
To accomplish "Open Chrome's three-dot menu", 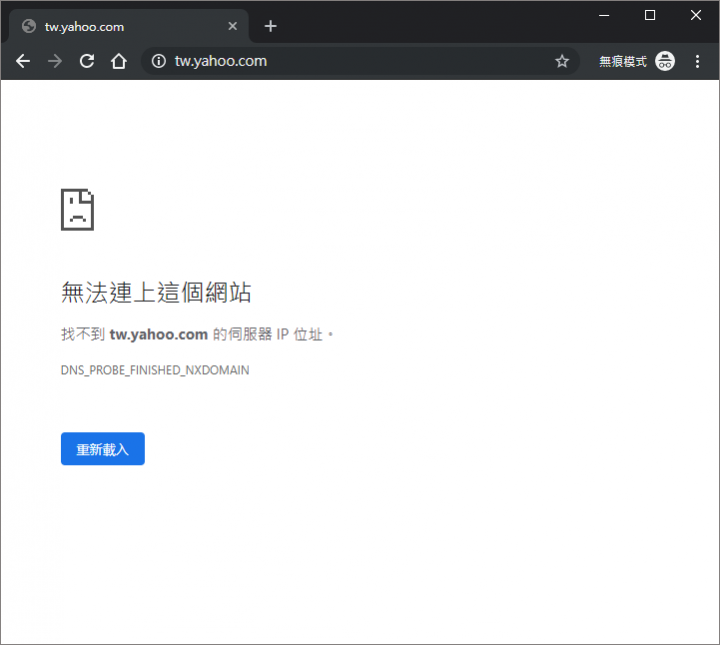I will click(x=697, y=61).
